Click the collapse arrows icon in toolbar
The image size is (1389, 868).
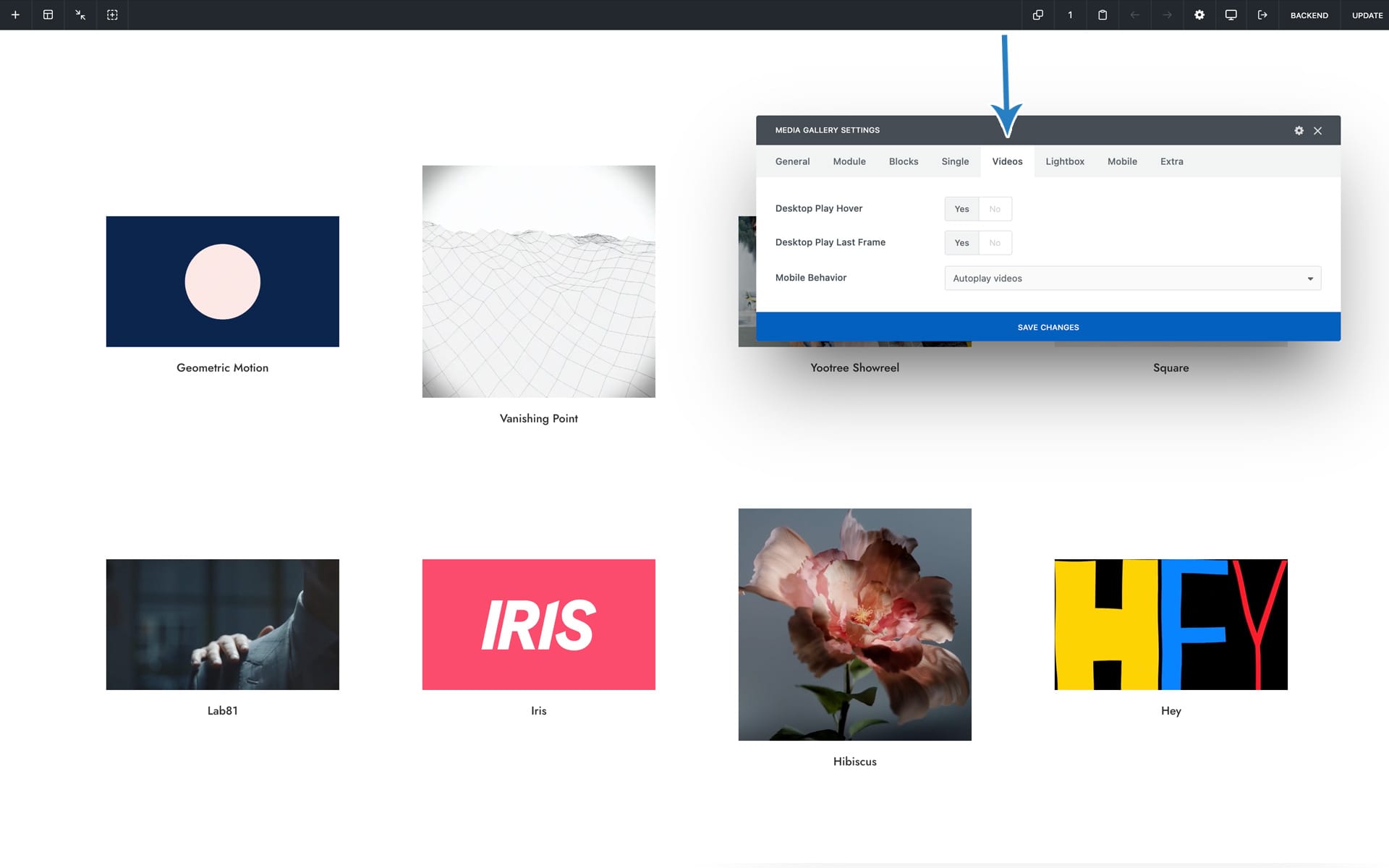point(80,14)
